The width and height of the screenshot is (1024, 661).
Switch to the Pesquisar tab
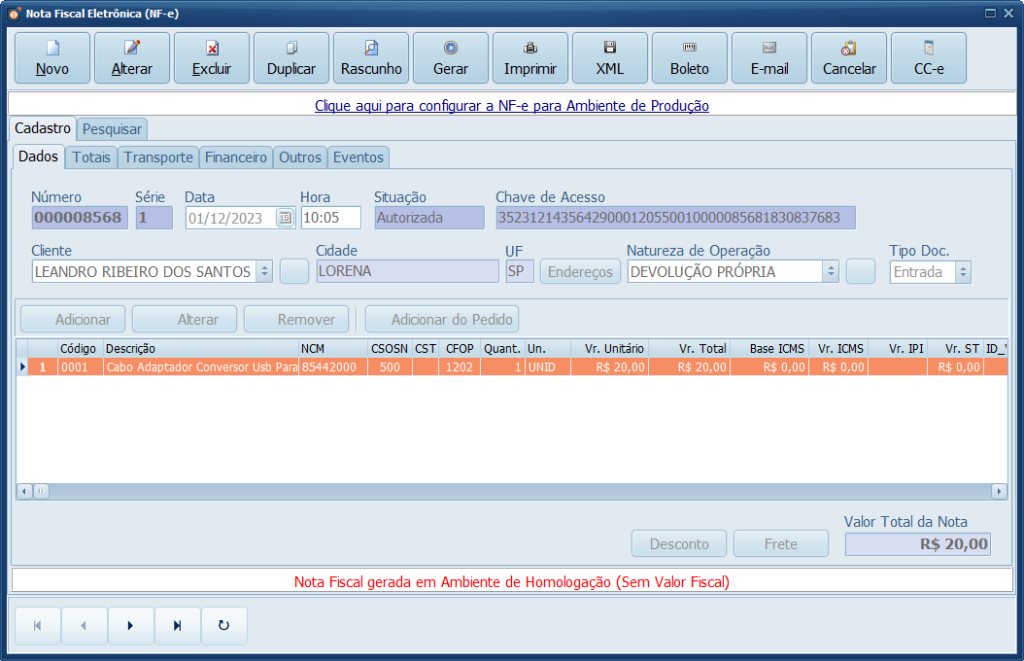click(112, 129)
